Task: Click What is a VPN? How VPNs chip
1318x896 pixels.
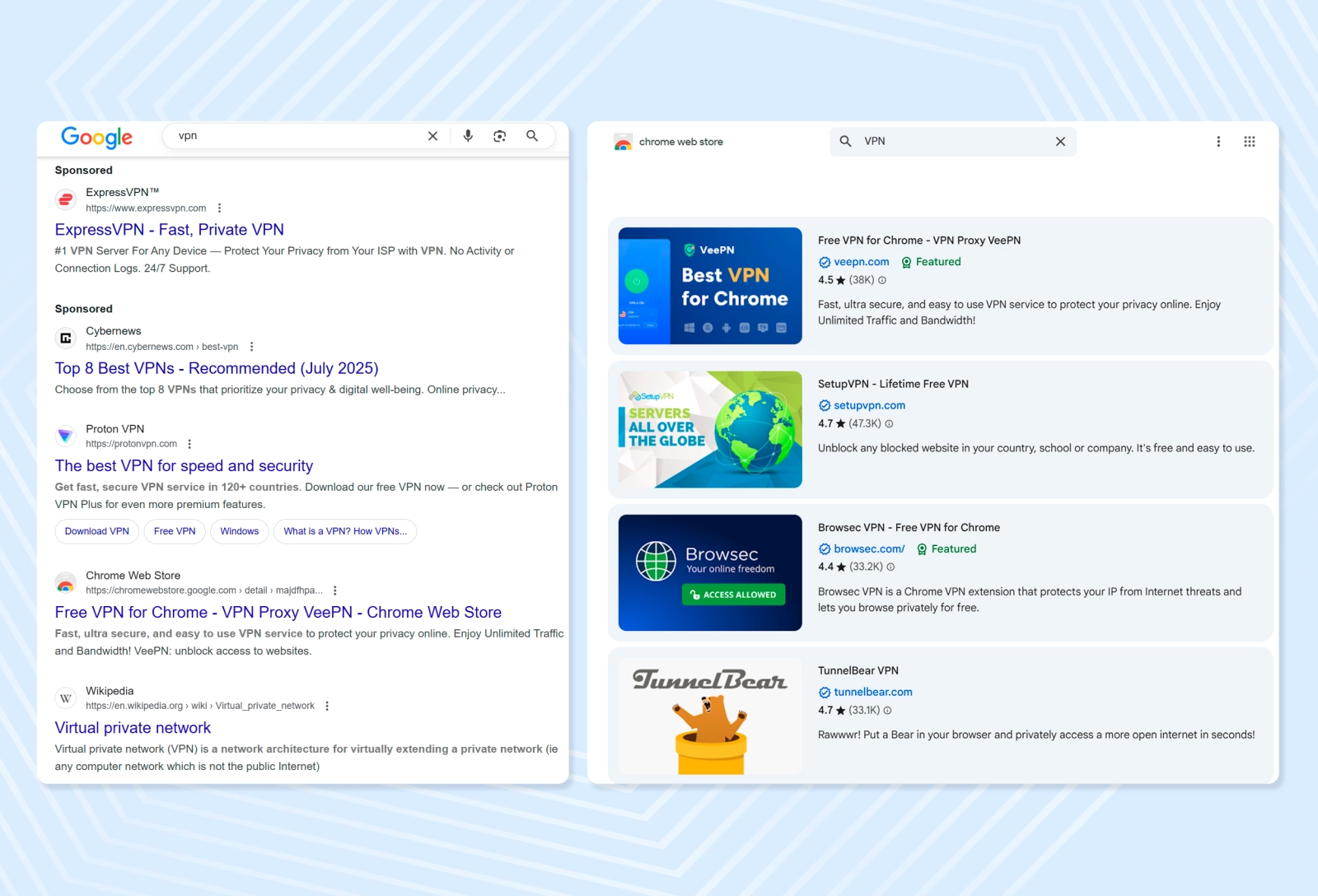Action: 345,531
